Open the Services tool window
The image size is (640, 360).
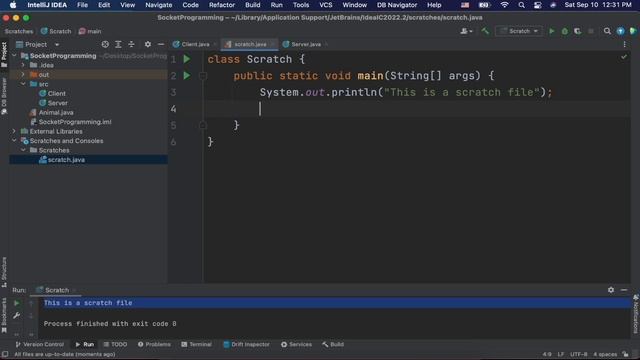[297, 344]
